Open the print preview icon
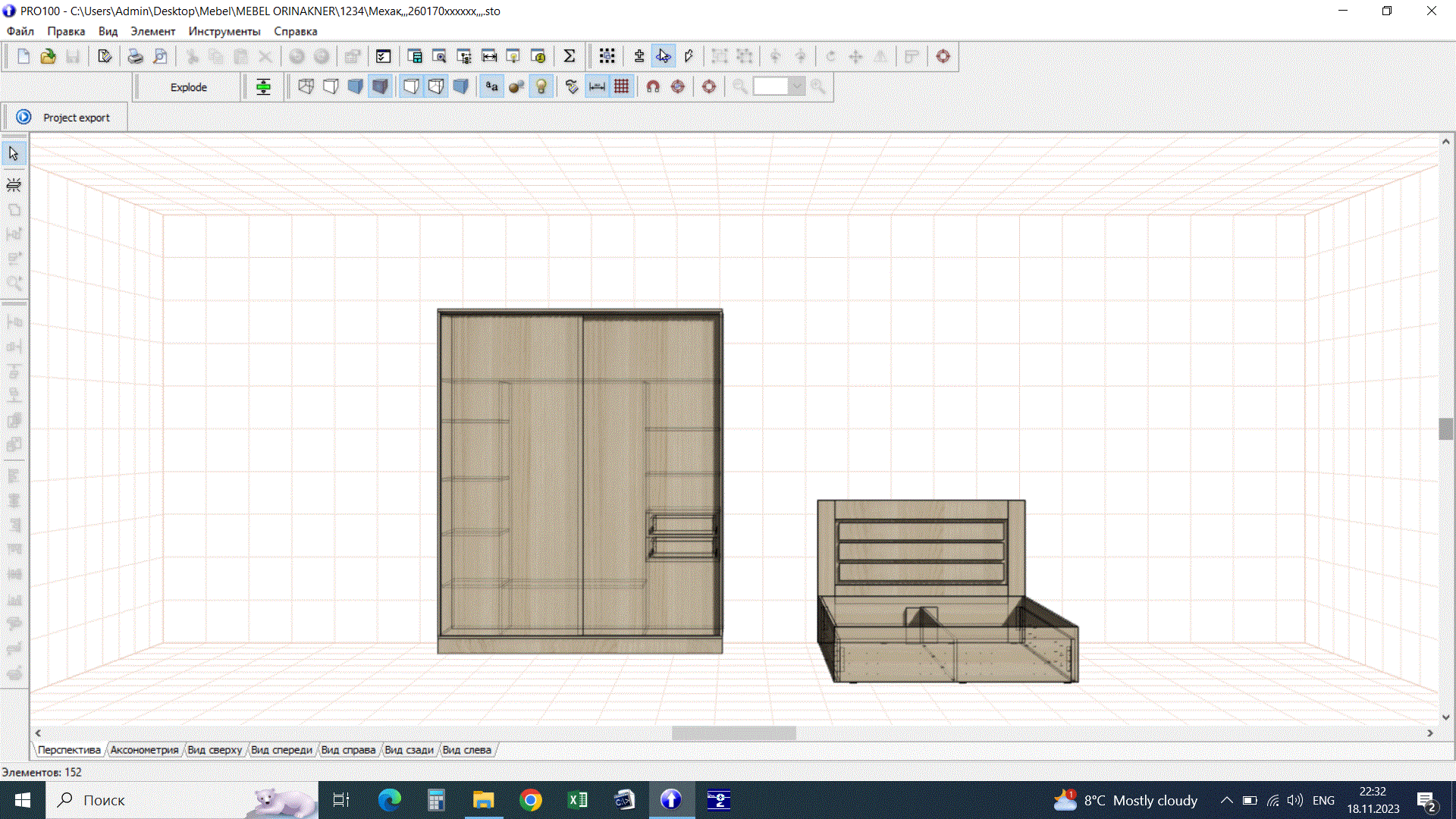The height and width of the screenshot is (819, 1456). [x=160, y=55]
